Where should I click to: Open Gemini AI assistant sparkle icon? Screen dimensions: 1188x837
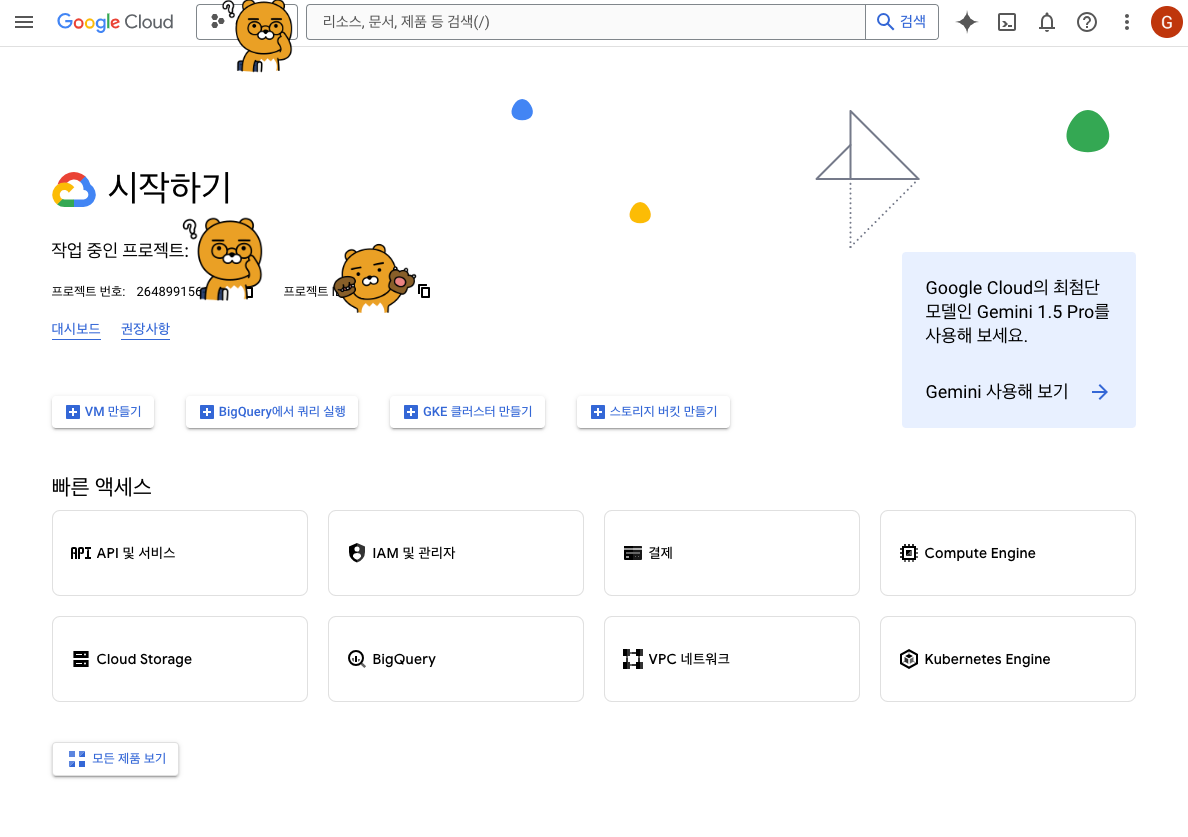(967, 22)
